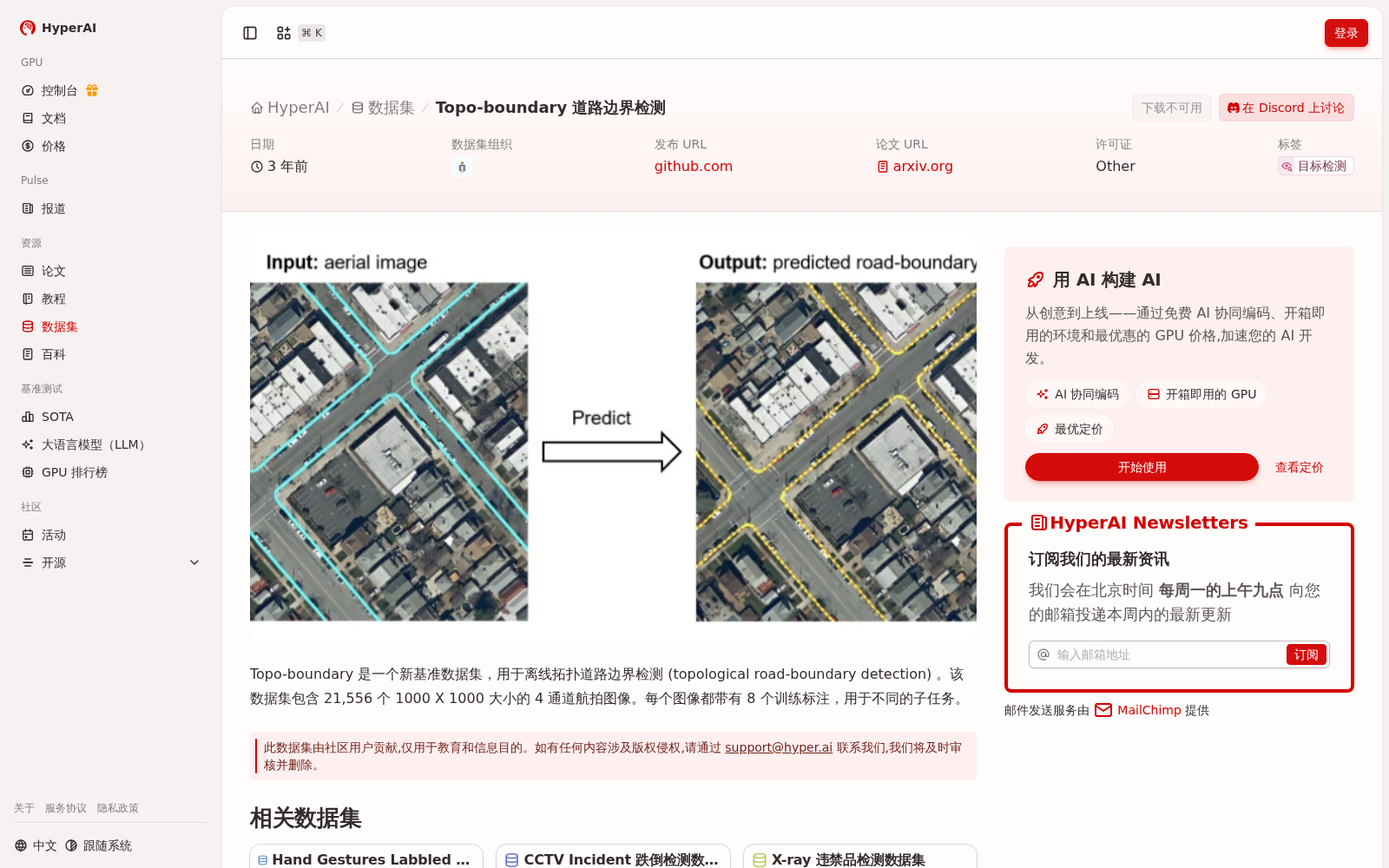Click the 登录 button
The height and width of the screenshot is (868, 1389).
coord(1346,33)
